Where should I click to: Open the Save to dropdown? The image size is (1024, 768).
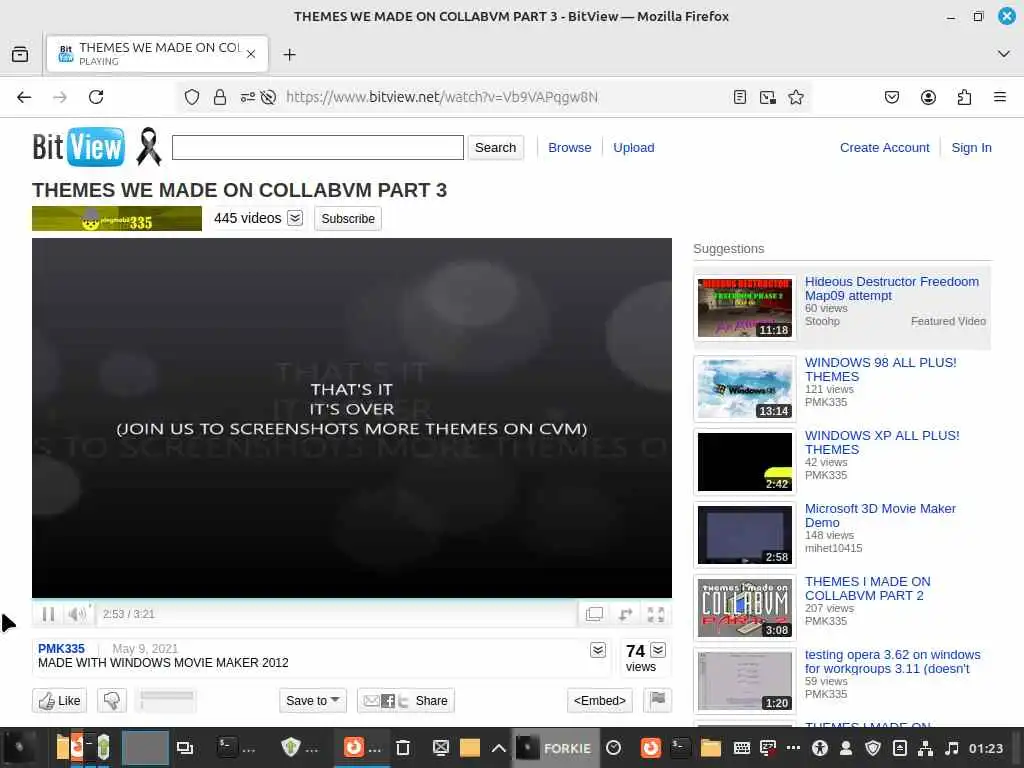pos(313,701)
